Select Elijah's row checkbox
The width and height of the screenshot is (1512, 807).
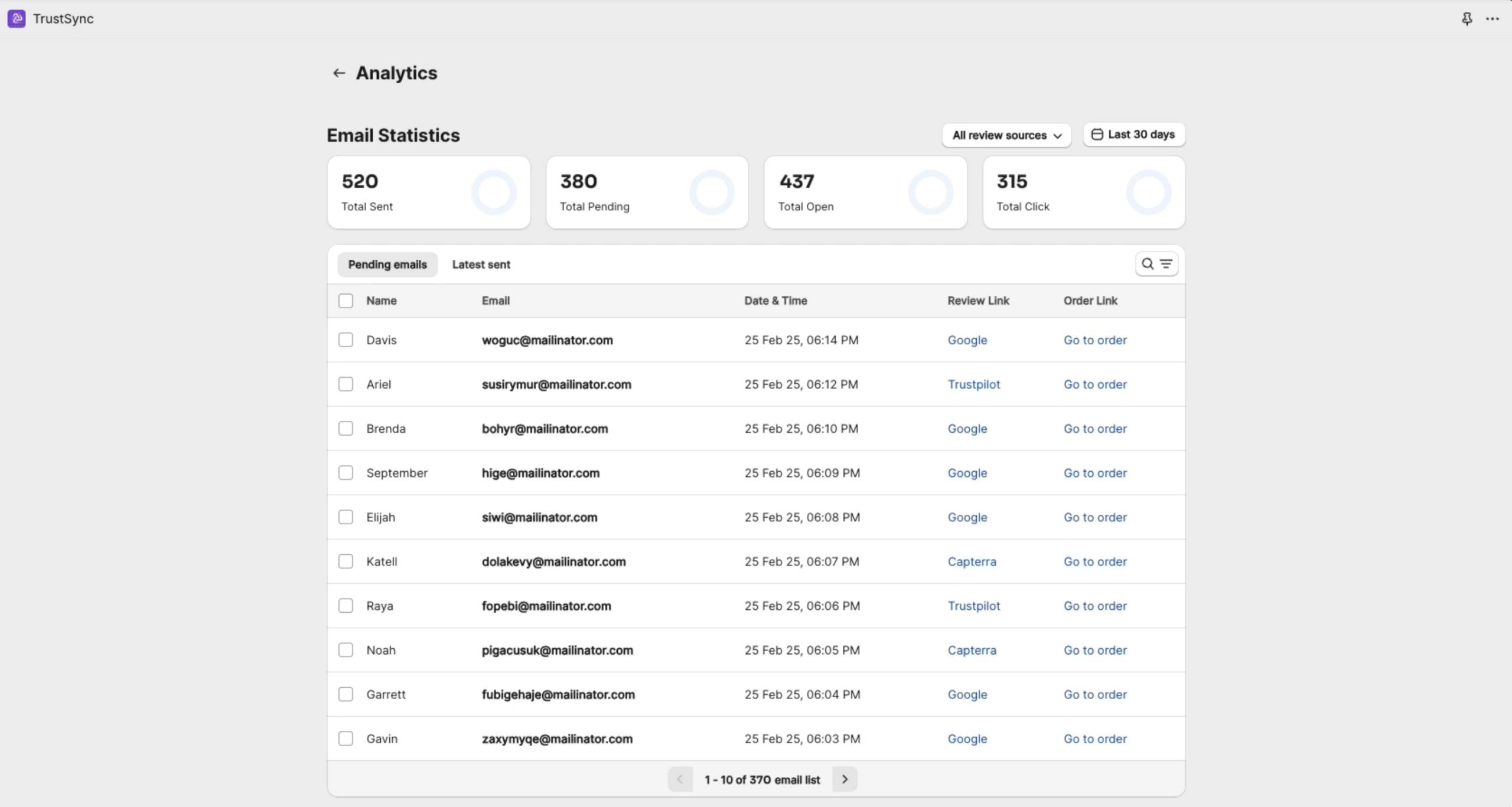pos(346,517)
